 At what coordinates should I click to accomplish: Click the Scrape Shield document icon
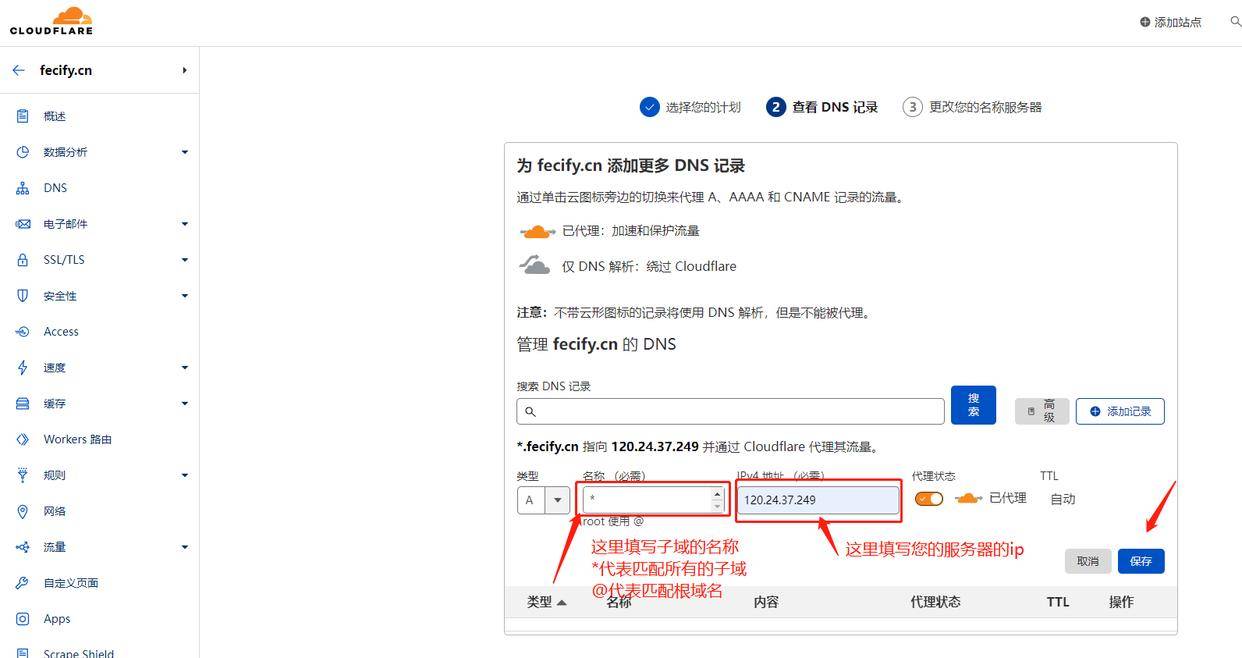pyautogui.click(x=23, y=653)
